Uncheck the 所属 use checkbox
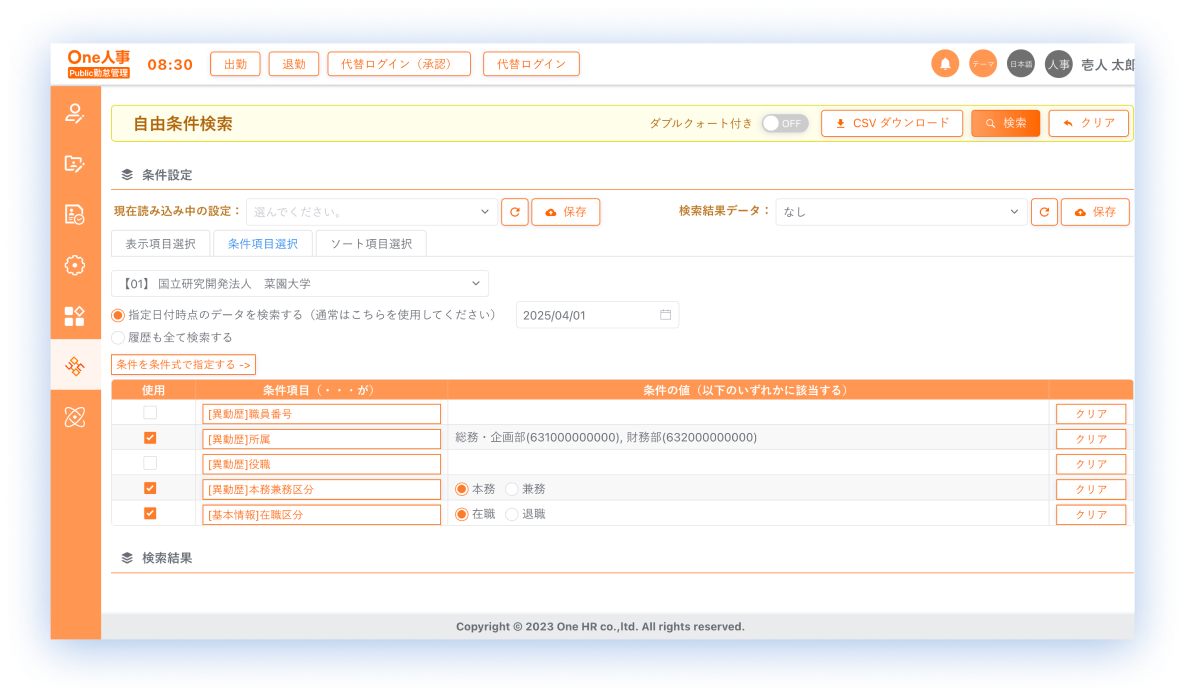1186x698 pixels. [150, 438]
